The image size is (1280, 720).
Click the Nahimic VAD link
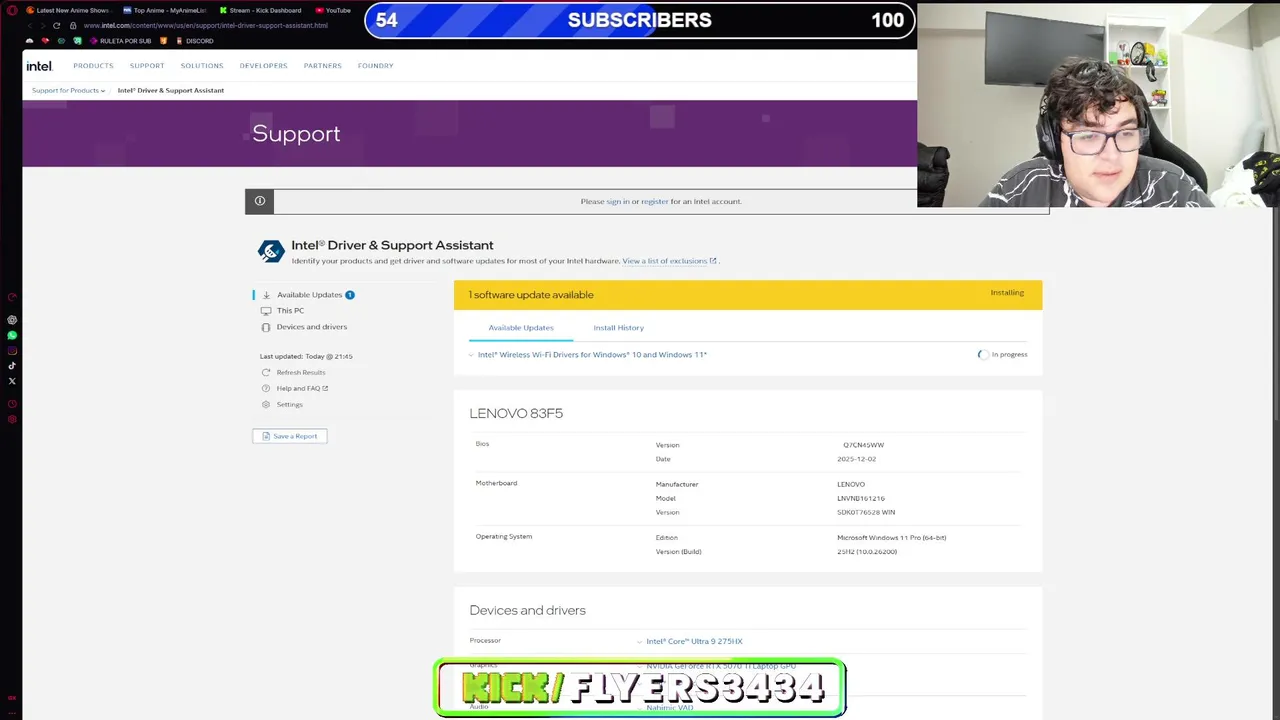[x=670, y=708]
